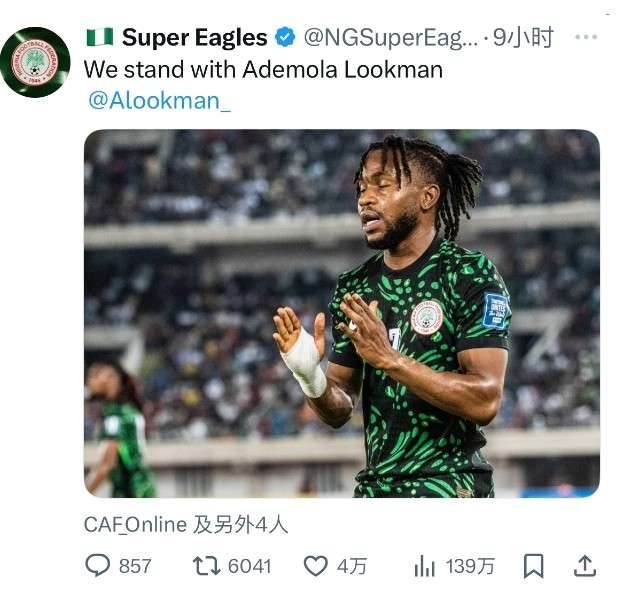Click the reply speech bubble icon

[x=97, y=565]
